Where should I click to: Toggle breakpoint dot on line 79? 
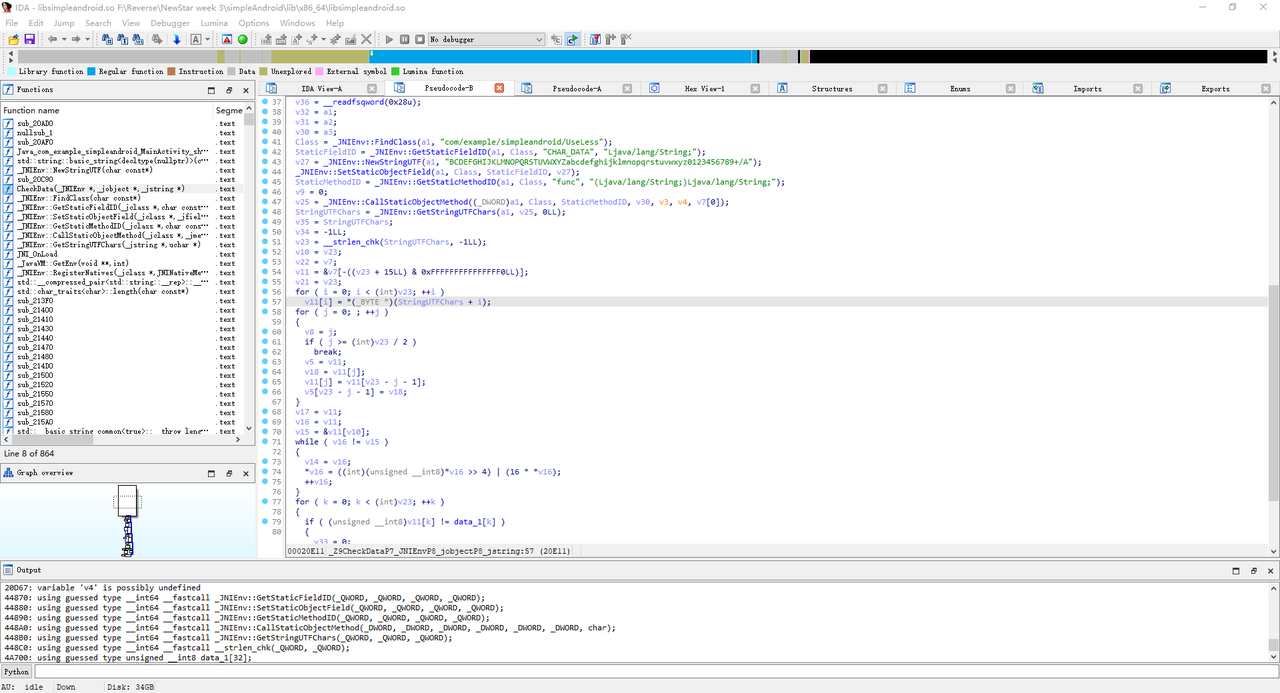coord(266,522)
